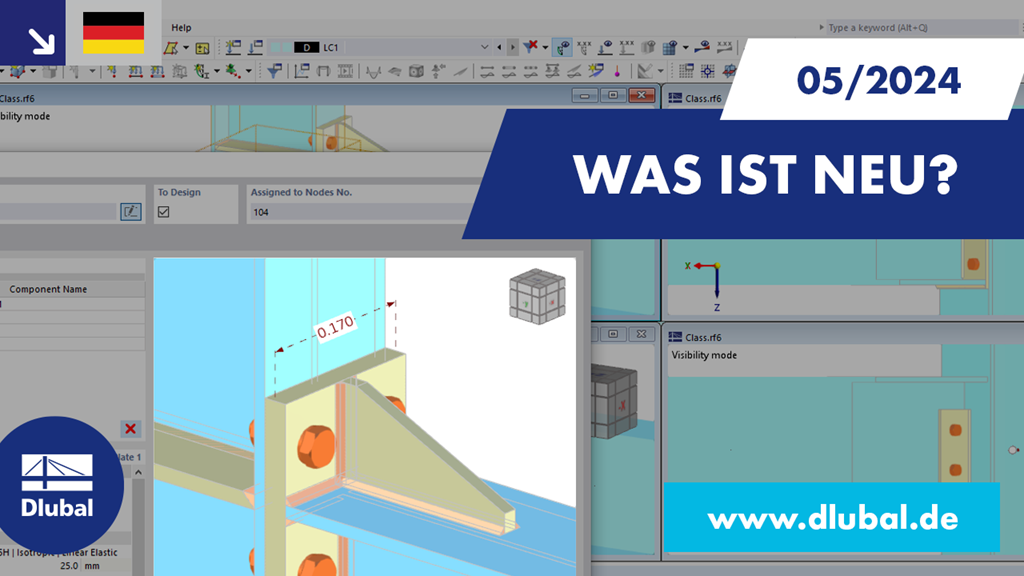The width and height of the screenshot is (1024, 576).
Task: Click the Component Name column header
Action: (x=48, y=289)
